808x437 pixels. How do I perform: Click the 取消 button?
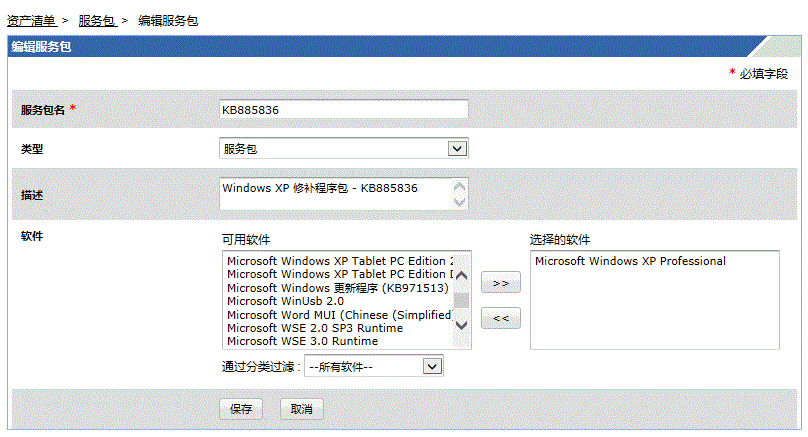point(301,409)
